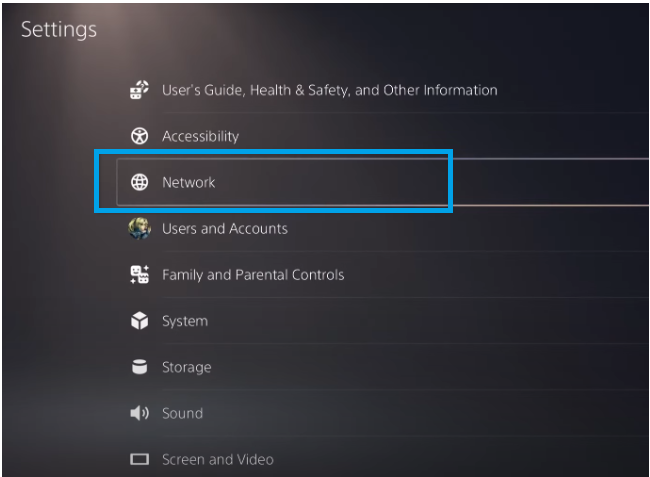
Task: Select the System settings label
Action: [x=184, y=321]
